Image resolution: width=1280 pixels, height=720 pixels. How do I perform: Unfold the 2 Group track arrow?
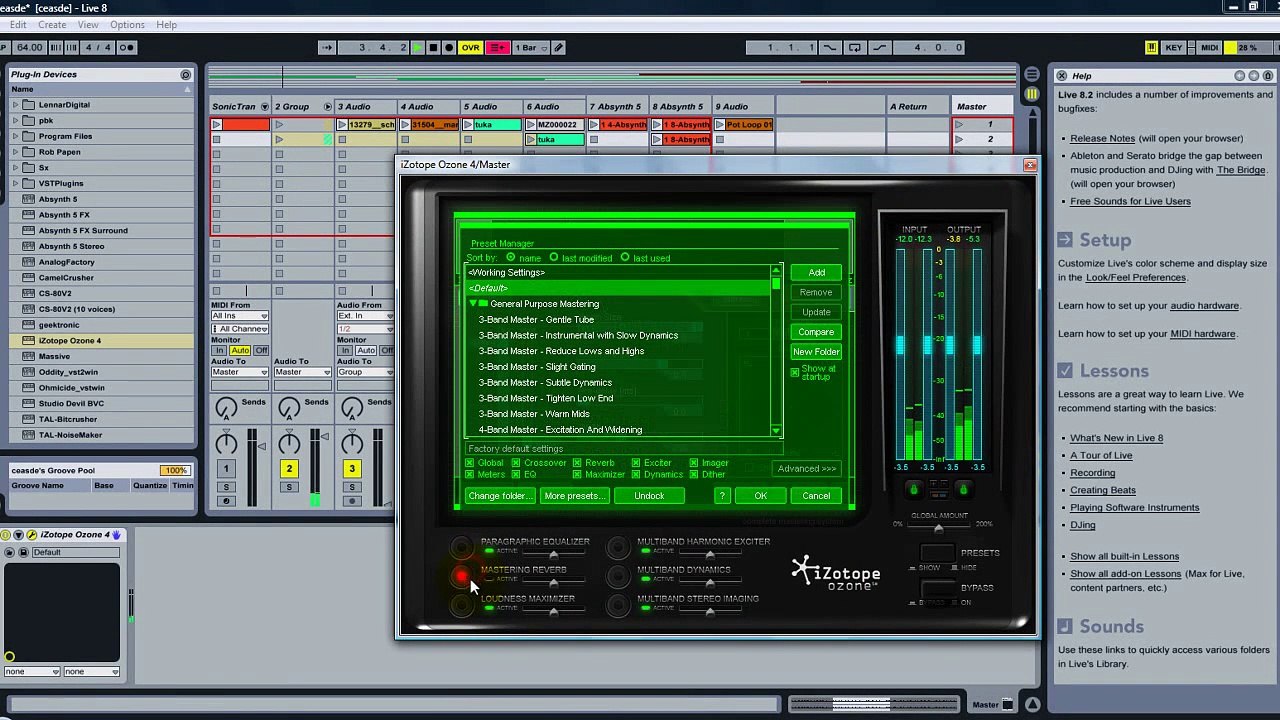[327, 107]
